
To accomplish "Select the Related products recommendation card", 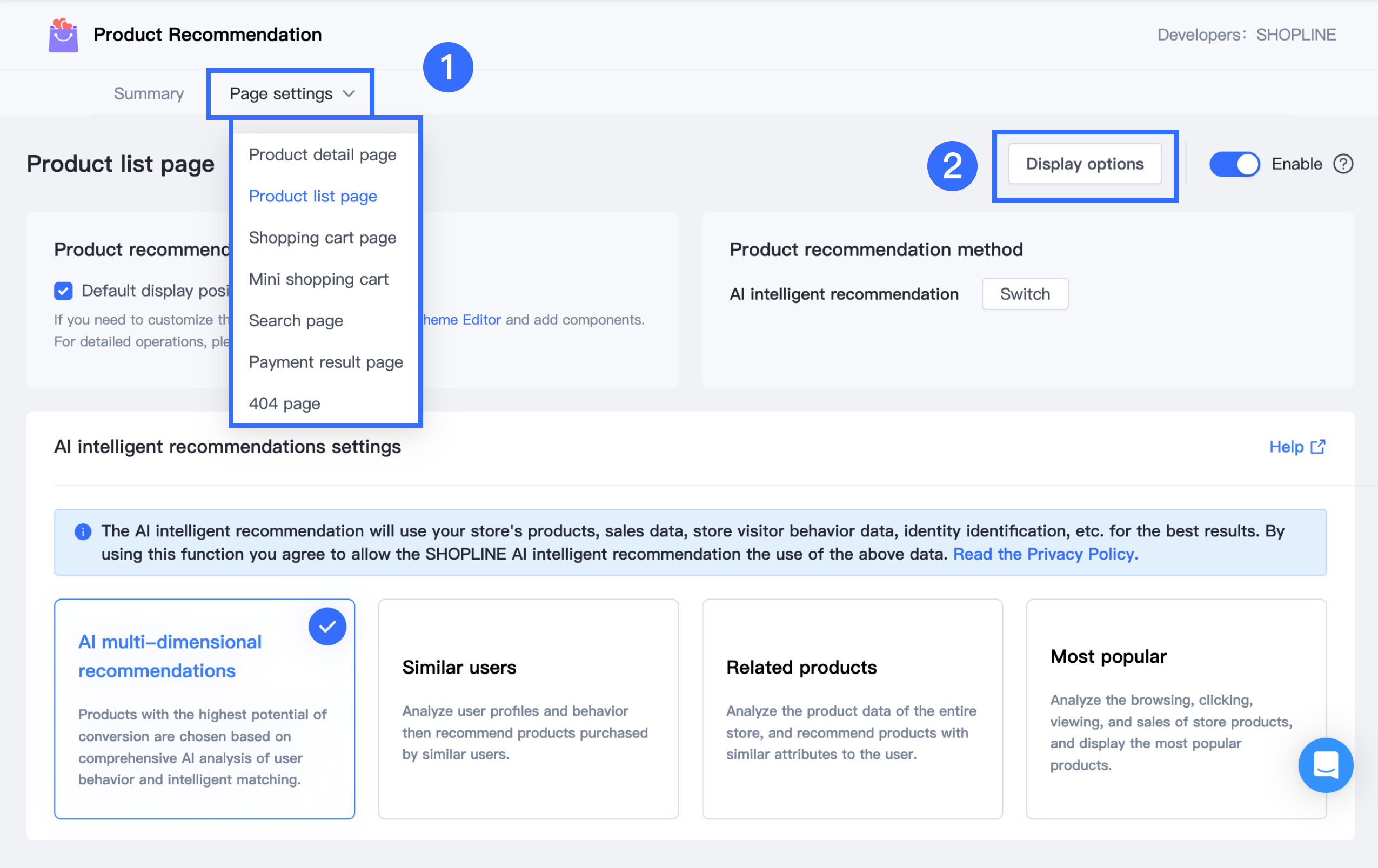I will coord(852,708).
